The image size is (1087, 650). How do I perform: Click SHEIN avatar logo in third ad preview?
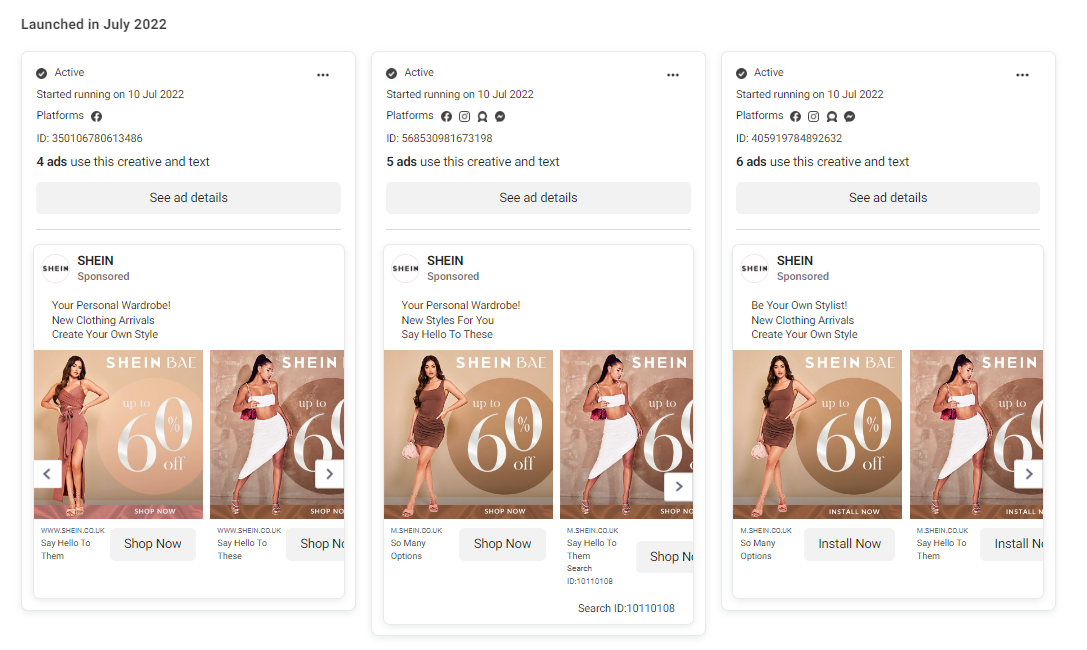pyautogui.click(x=755, y=268)
